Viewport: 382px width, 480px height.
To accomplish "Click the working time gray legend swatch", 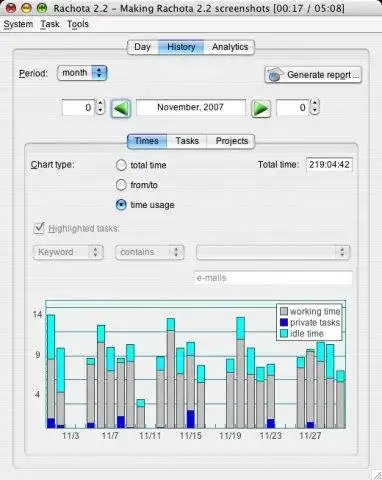I will coord(284,311).
